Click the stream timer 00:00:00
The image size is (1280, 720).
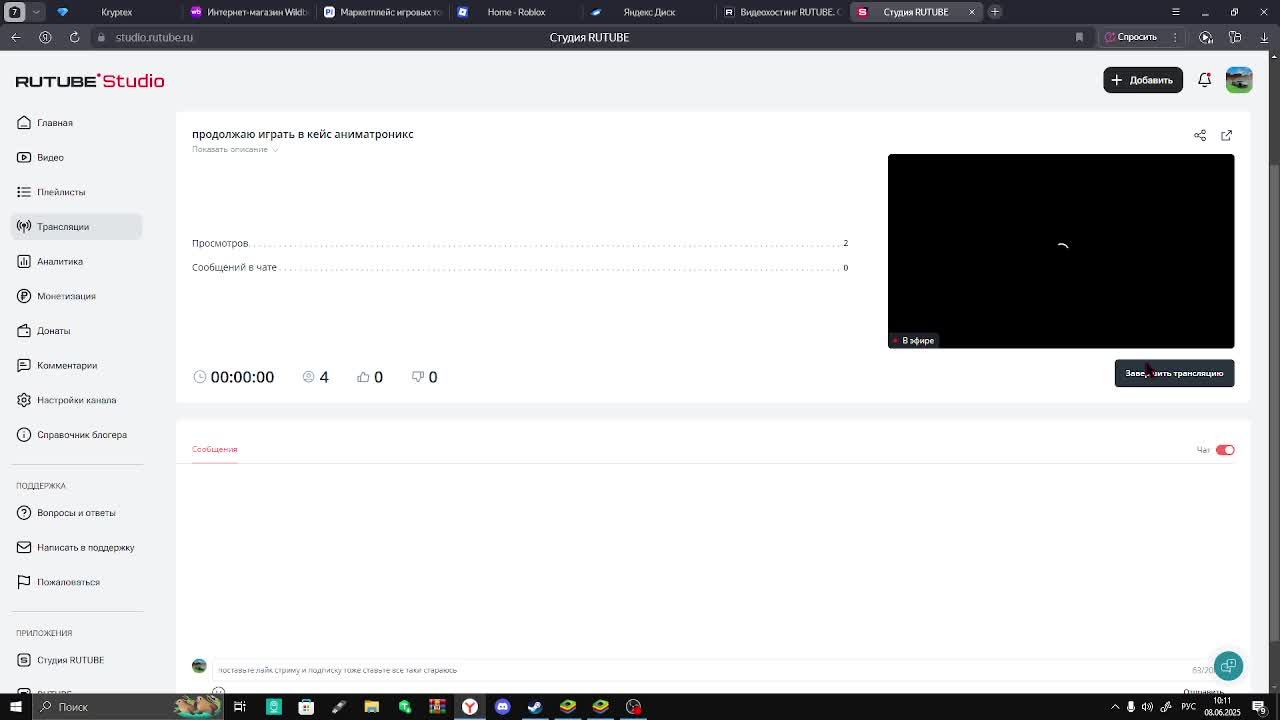234,377
